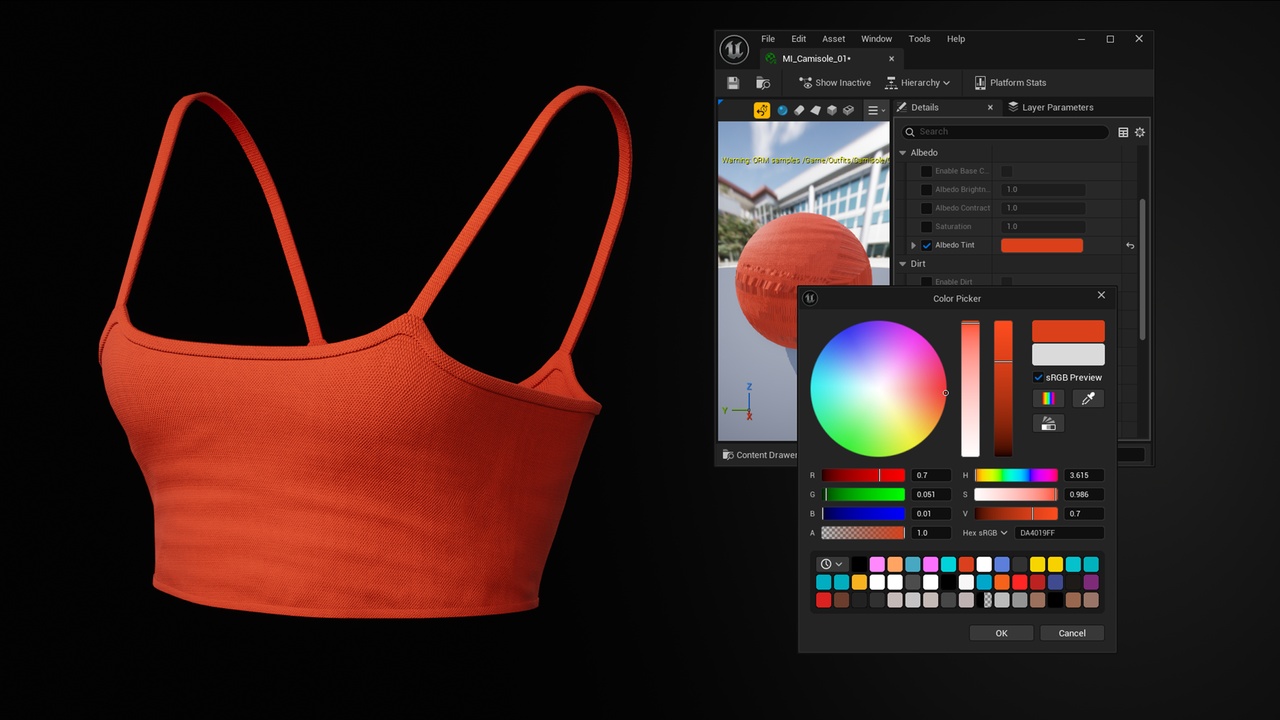Click the vertical saturation bar
The image size is (1280, 720).
(970, 389)
